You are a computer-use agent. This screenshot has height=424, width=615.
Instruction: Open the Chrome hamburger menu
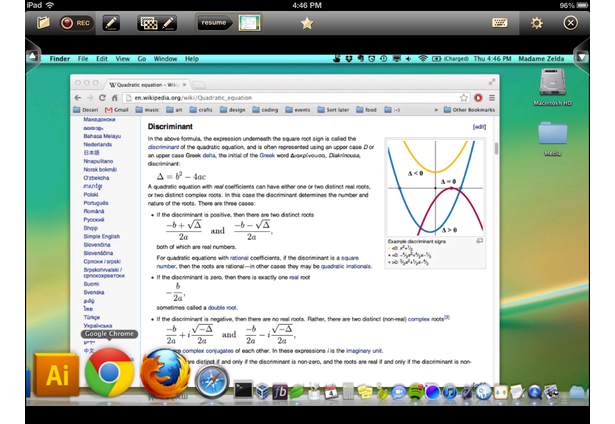(x=492, y=98)
